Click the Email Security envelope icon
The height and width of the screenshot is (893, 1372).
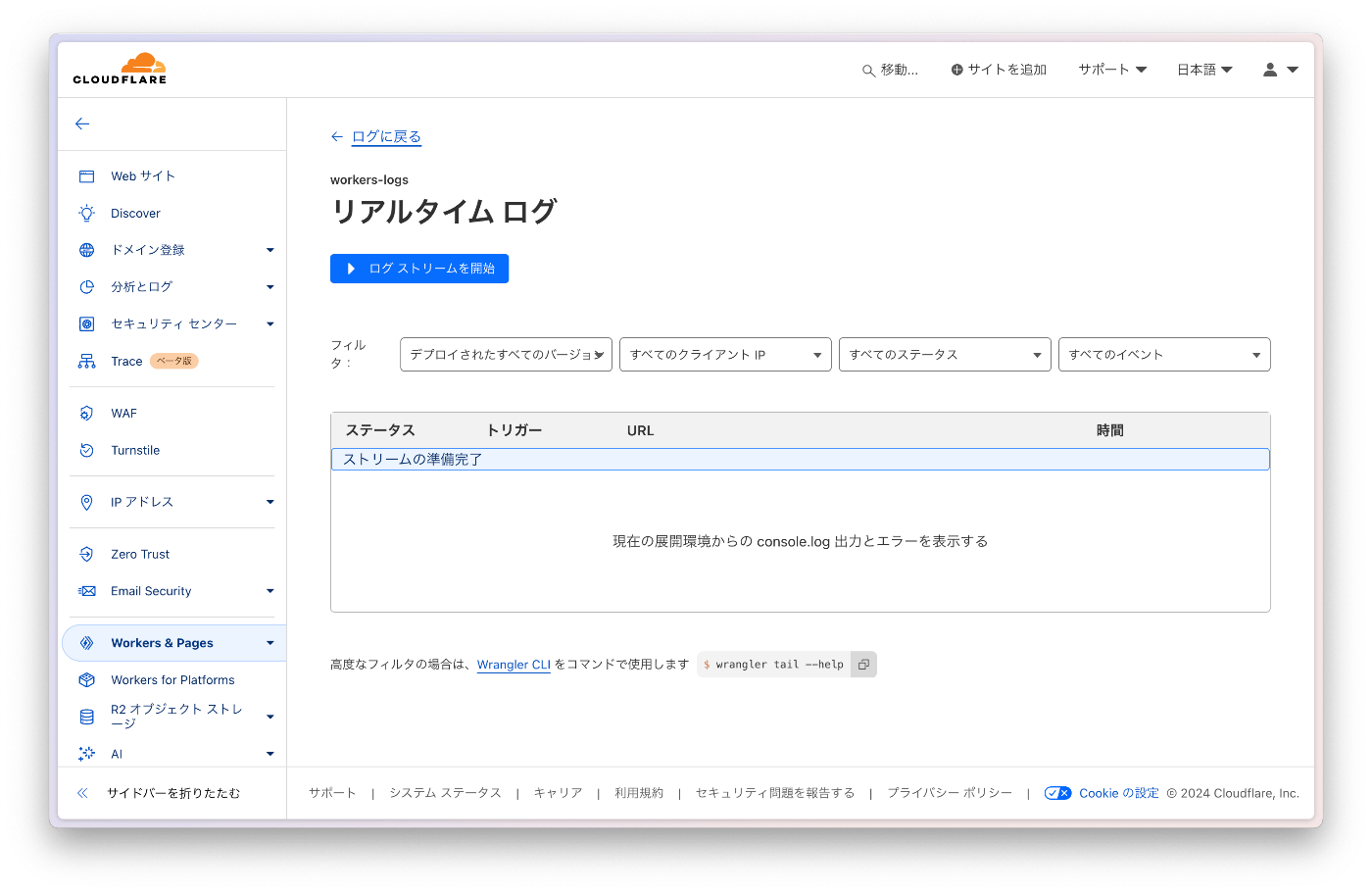click(x=86, y=591)
